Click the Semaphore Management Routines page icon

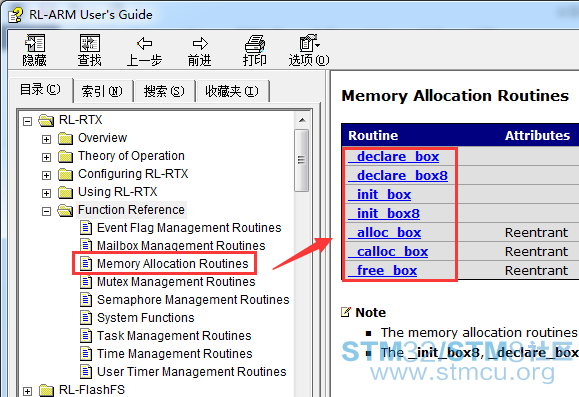pos(86,300)
